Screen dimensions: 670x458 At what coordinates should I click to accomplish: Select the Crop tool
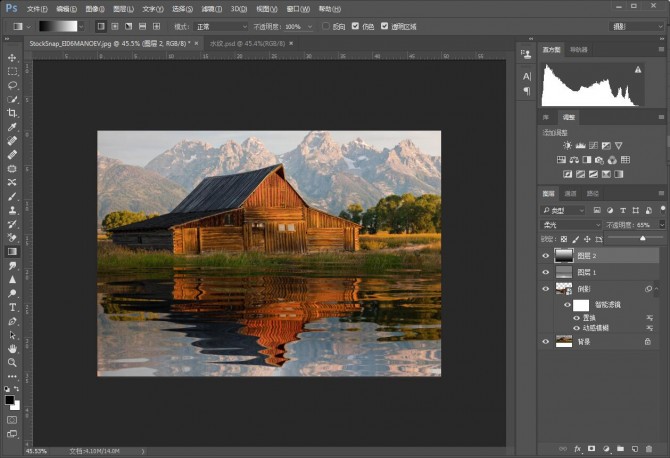[x=12, y=113]
